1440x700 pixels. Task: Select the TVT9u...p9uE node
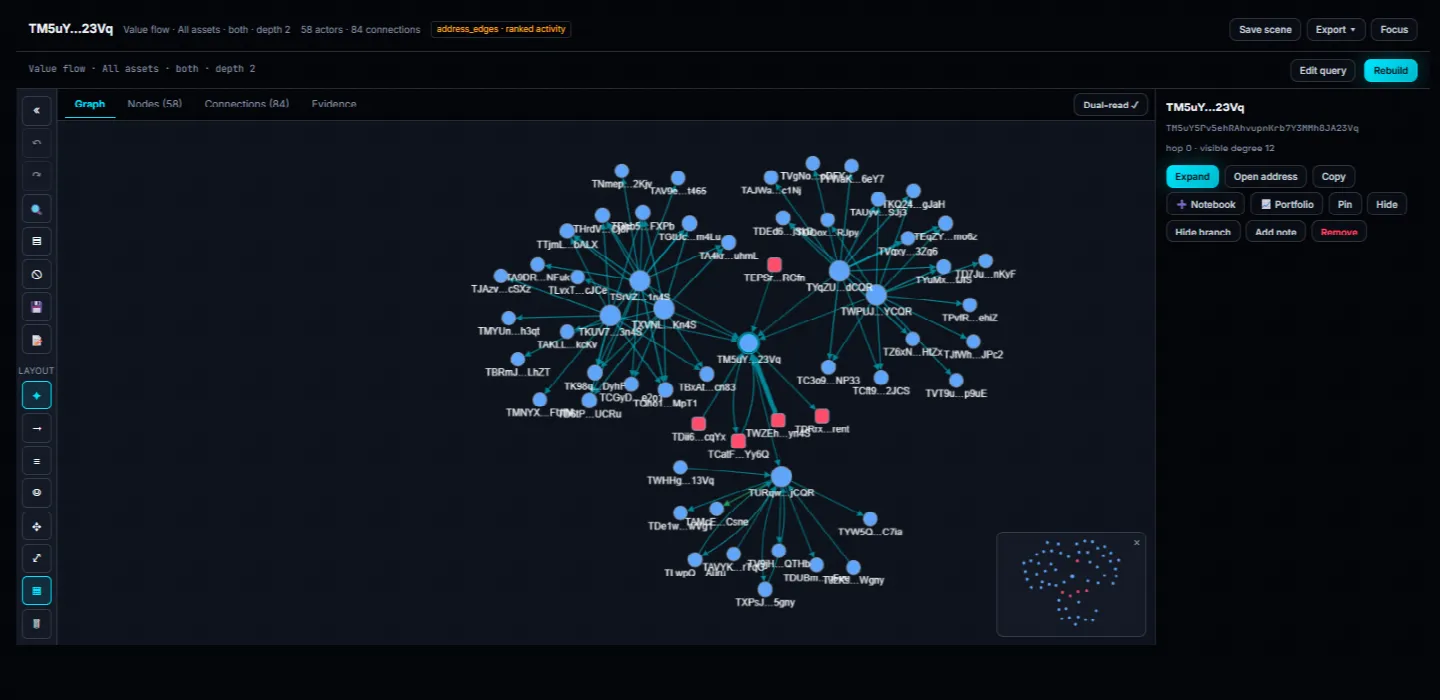coord(956,380)
